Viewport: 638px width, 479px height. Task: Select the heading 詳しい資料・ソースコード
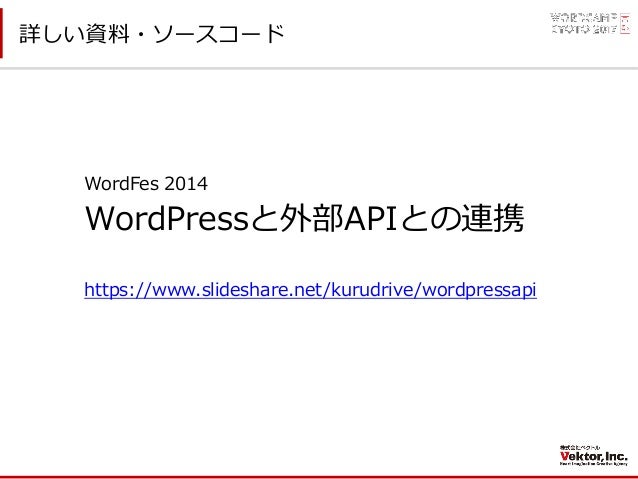[x=152, y=33]
